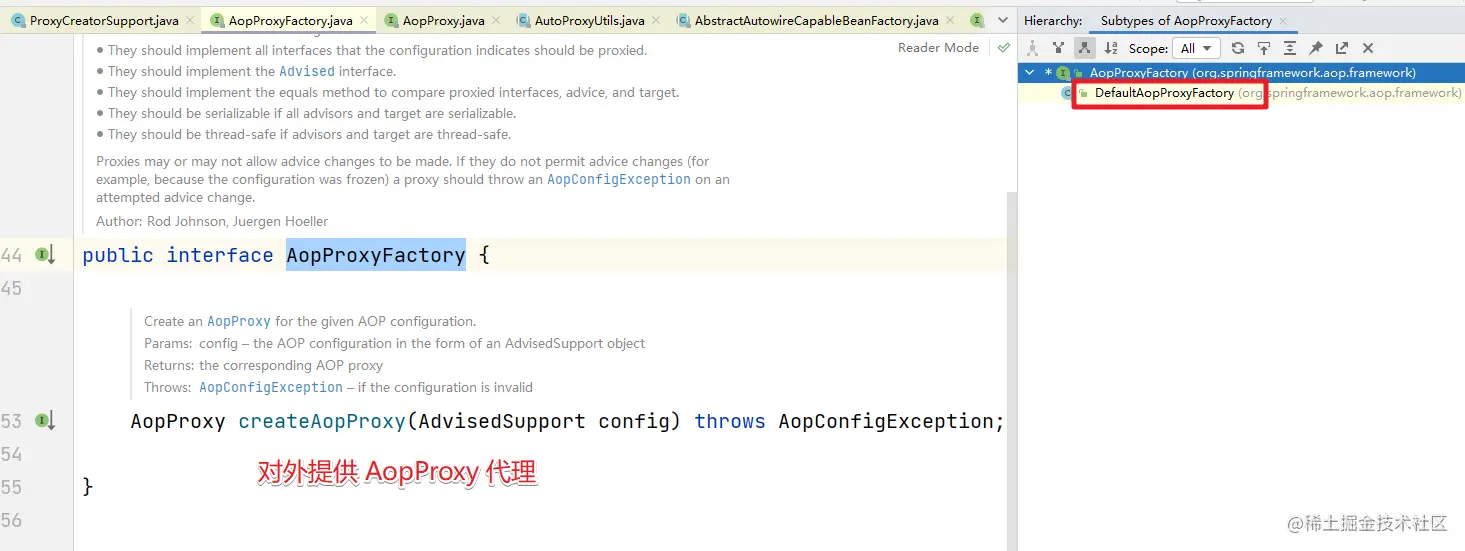This screenshot has height=551, width=1465.
Task: Select DefaultAopProxyFactory in hierarchy tree
Action: 1241,93
